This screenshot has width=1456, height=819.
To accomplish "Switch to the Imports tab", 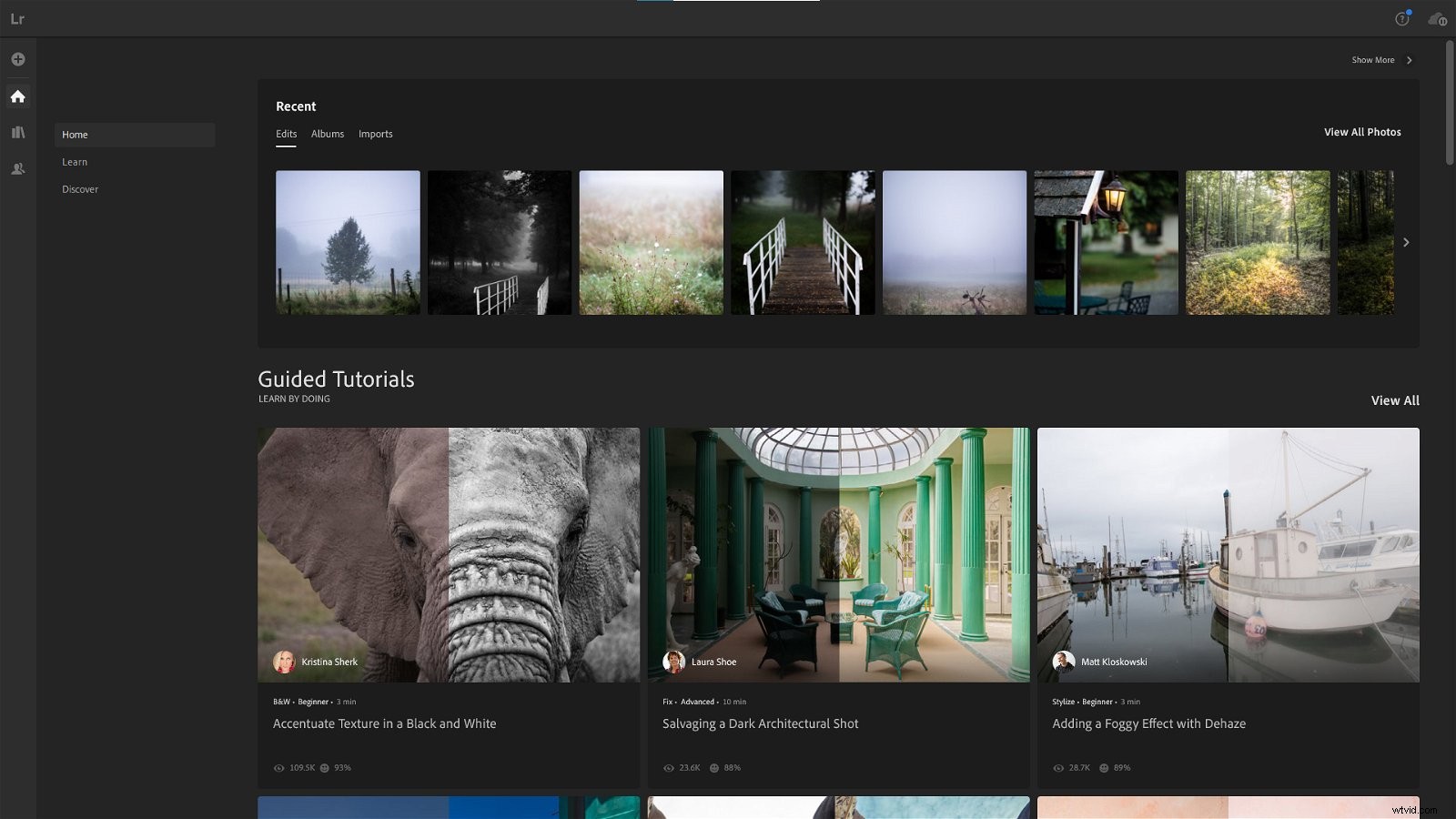I will (x=375, y=134).
